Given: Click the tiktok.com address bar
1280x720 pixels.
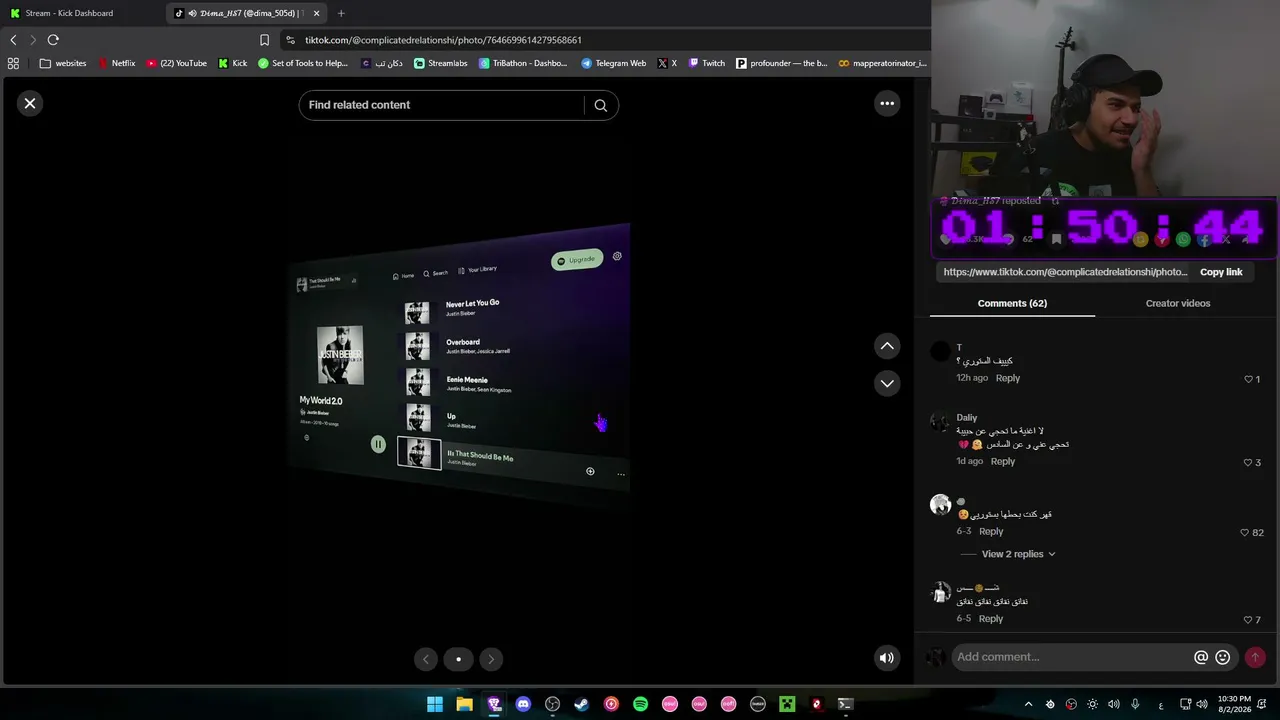Looking at the screenshot, I should pyautogui.click(x=600, y=40).
